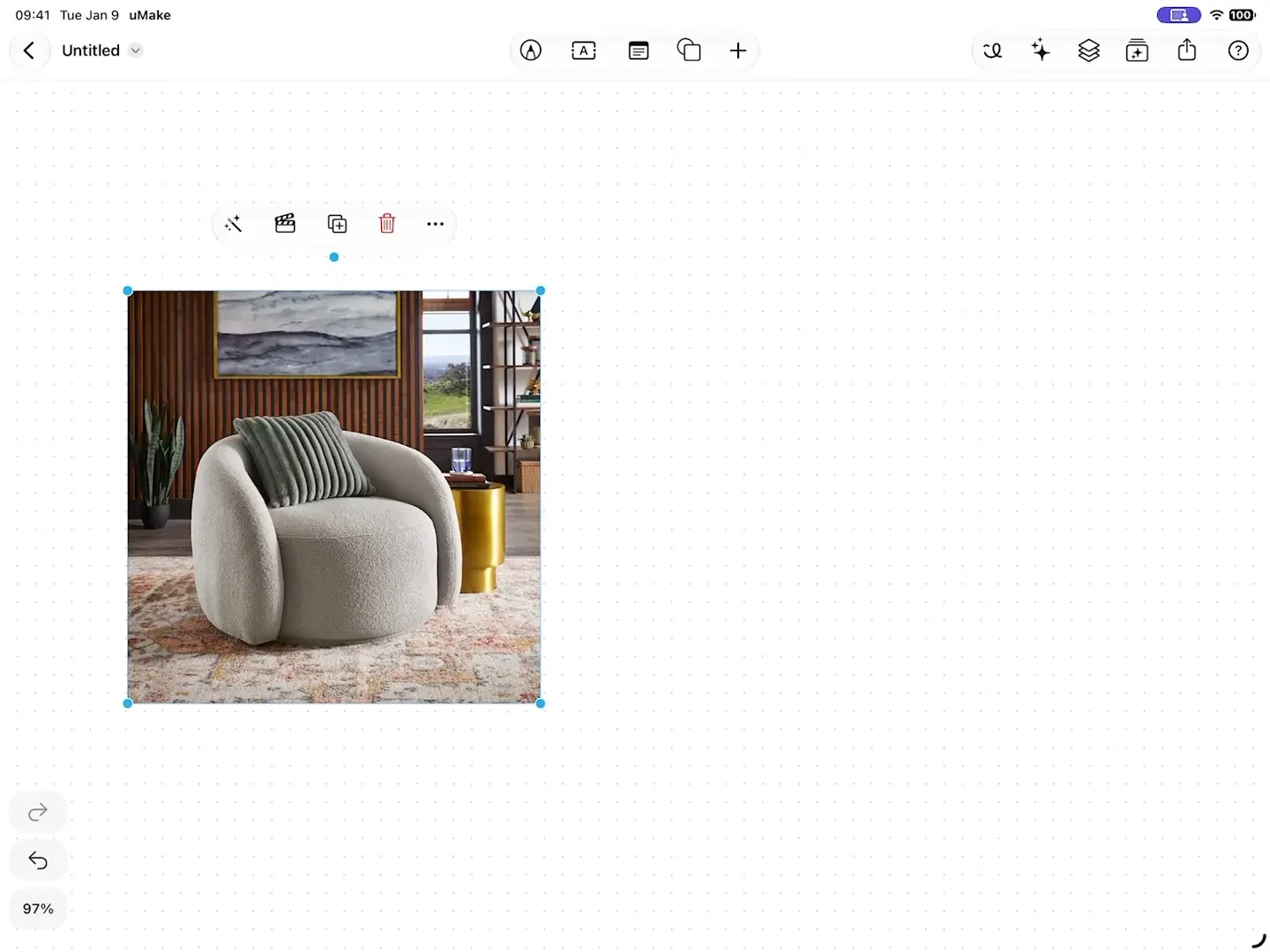Click the redo arrow button
1270x952 pixels.
click(38, 812)
